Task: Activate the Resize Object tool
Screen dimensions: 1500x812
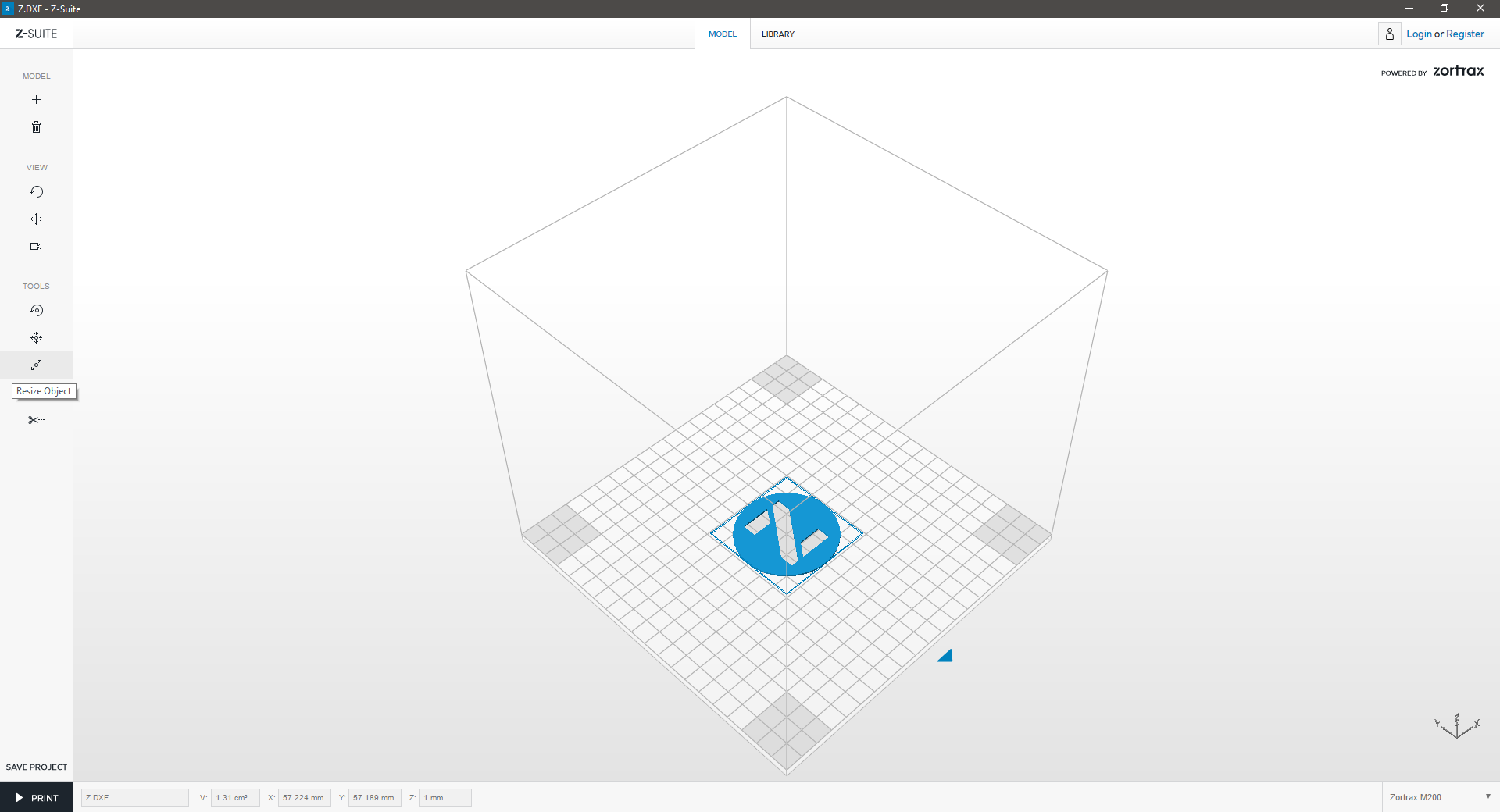Action: tap(36, 365)
